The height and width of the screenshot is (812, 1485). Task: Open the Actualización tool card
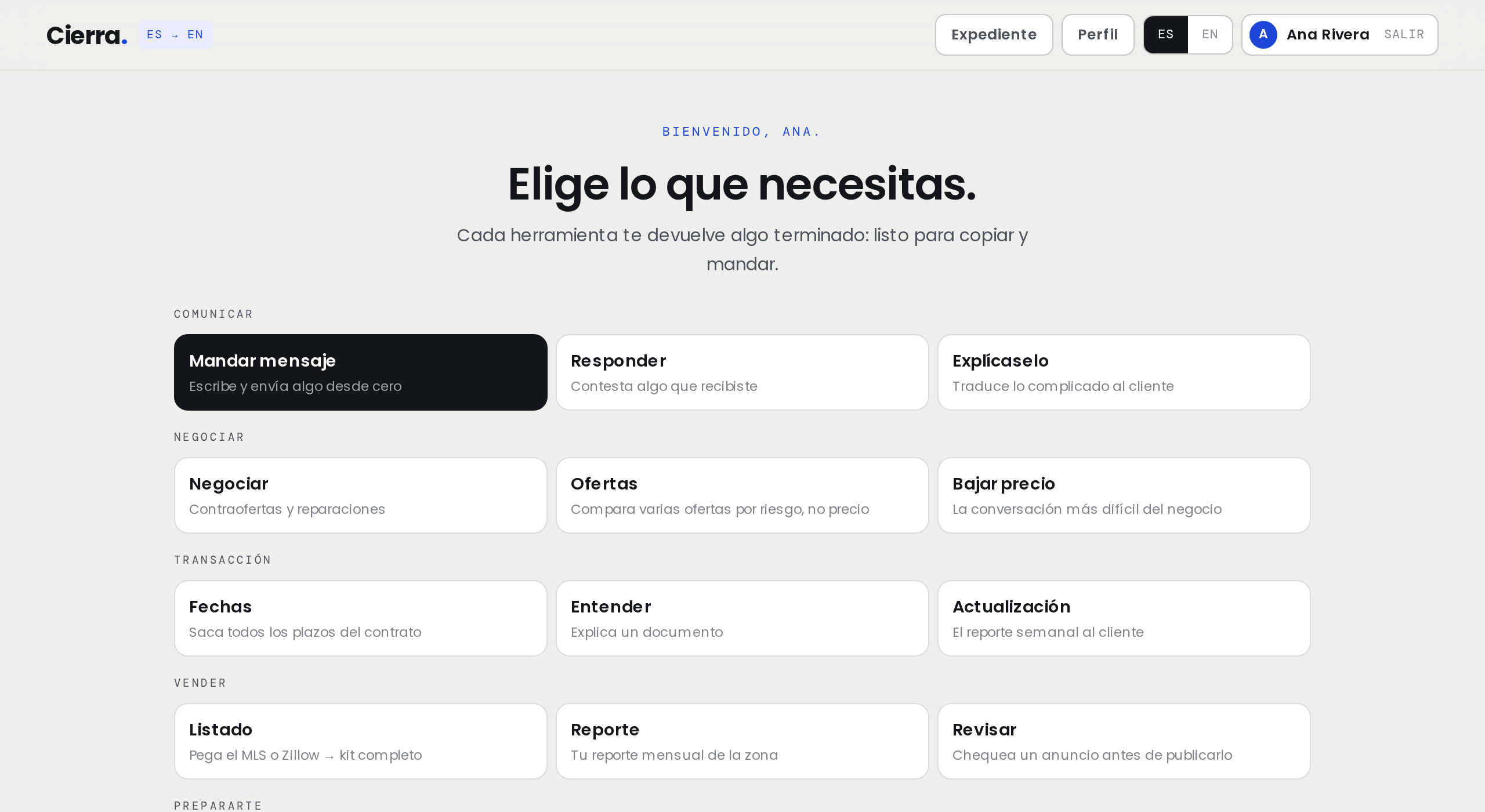click(x=1124, y=618)
